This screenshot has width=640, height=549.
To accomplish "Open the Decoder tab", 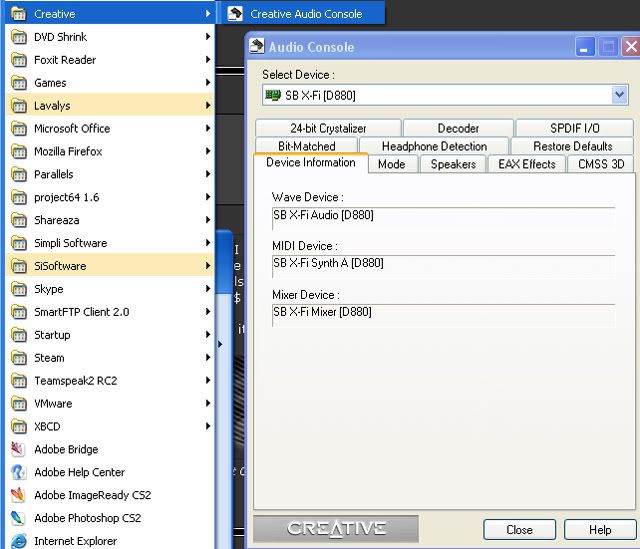I will pyautogui.click(x=458, y=128).
